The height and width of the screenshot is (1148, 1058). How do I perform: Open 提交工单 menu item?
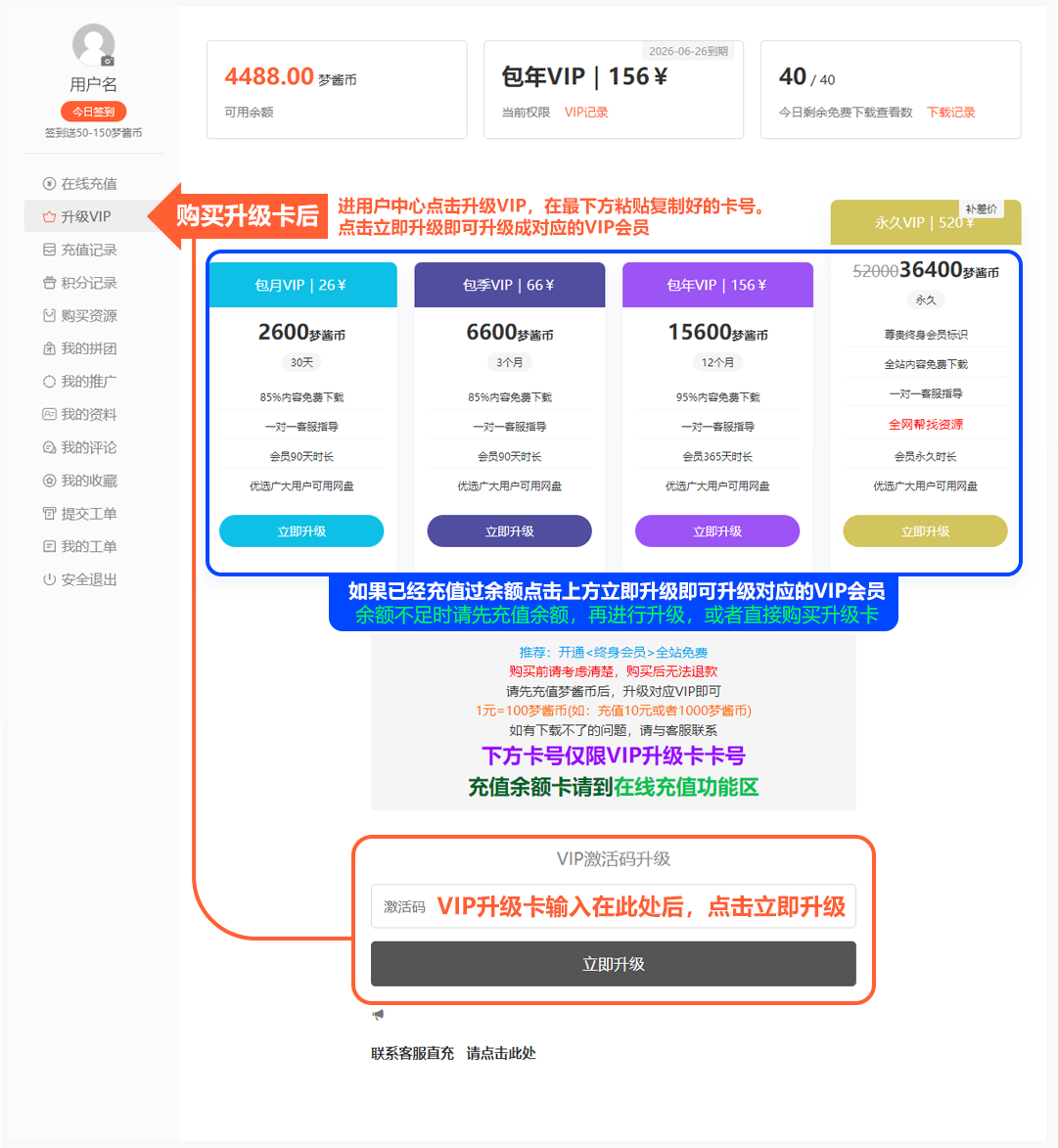(88, 514)
